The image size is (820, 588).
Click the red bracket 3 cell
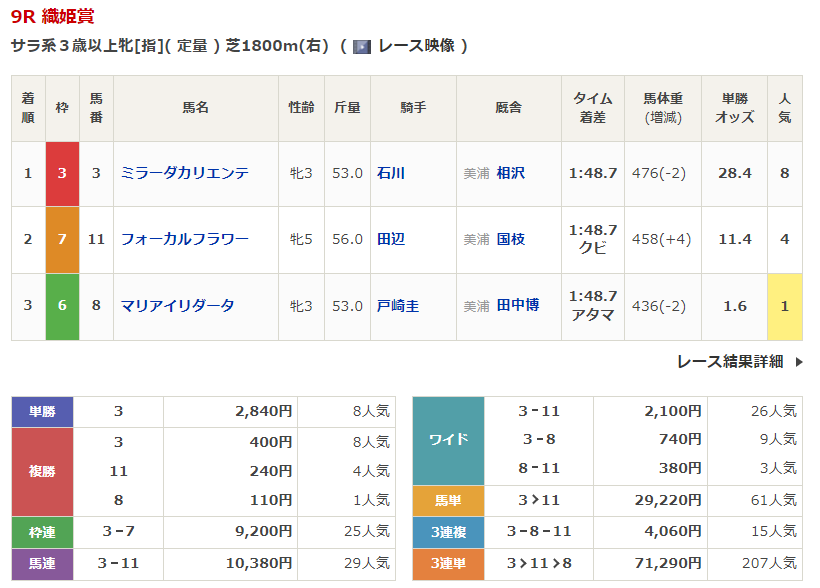tap(62, 174)
